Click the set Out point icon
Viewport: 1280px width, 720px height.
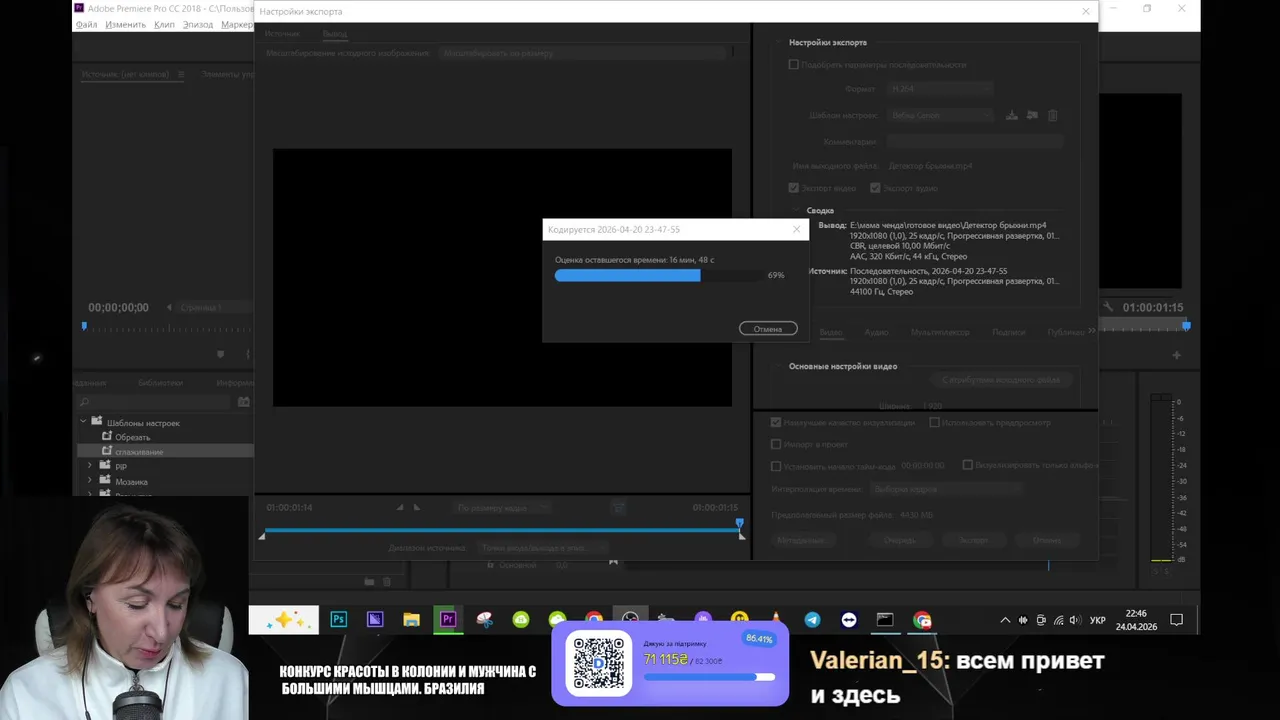coord(417,508)
